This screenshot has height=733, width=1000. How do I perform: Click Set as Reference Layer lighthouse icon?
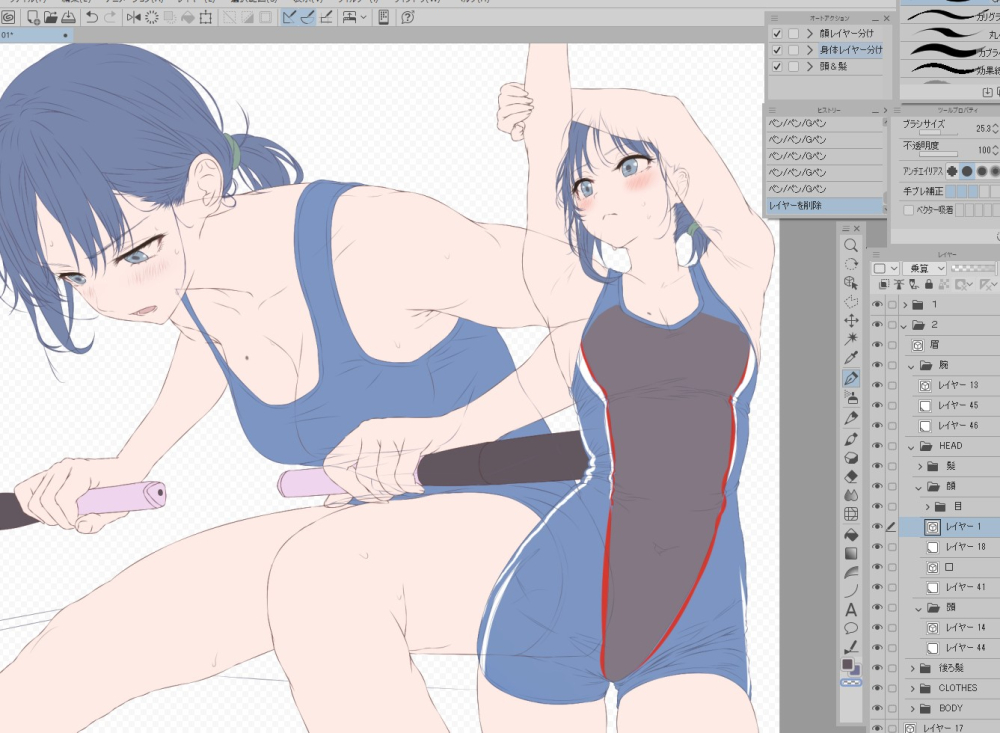tap(899, 285)
